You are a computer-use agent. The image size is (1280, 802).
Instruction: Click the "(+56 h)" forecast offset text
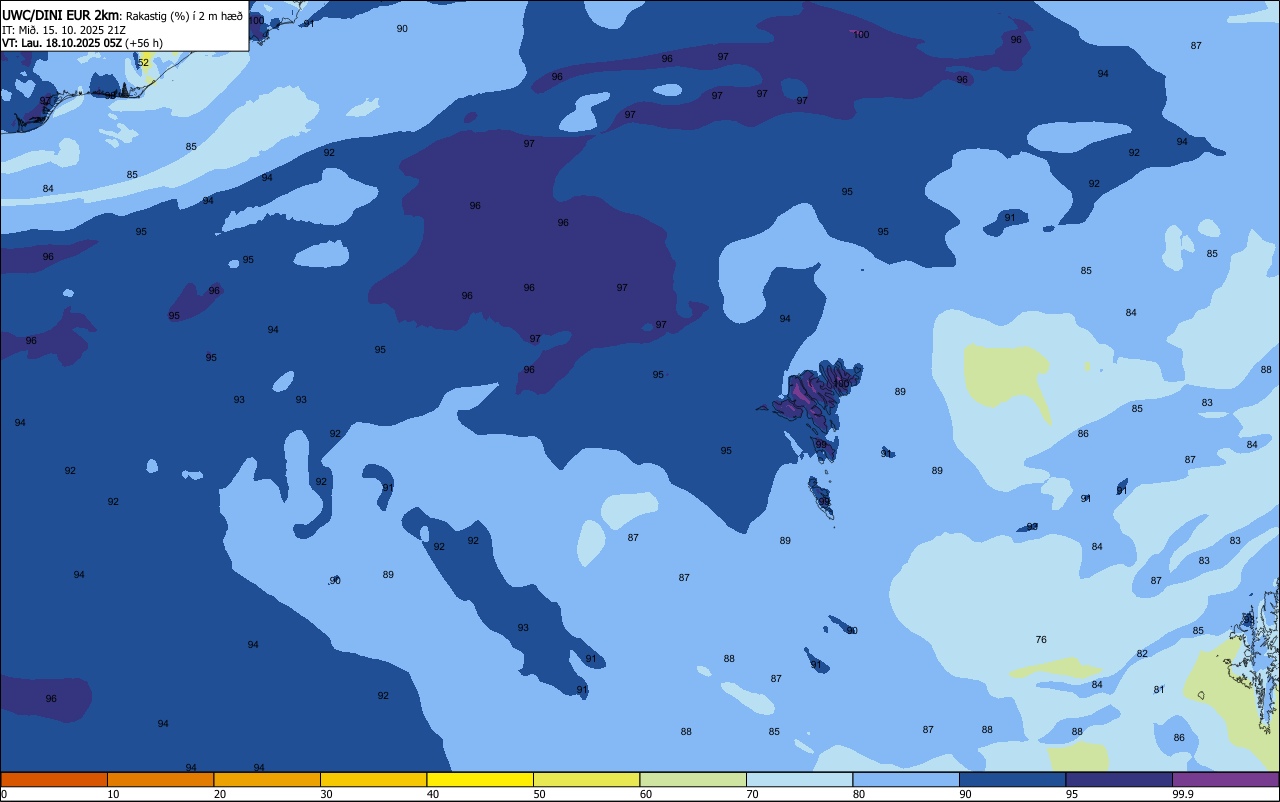(x=144, y=43)
